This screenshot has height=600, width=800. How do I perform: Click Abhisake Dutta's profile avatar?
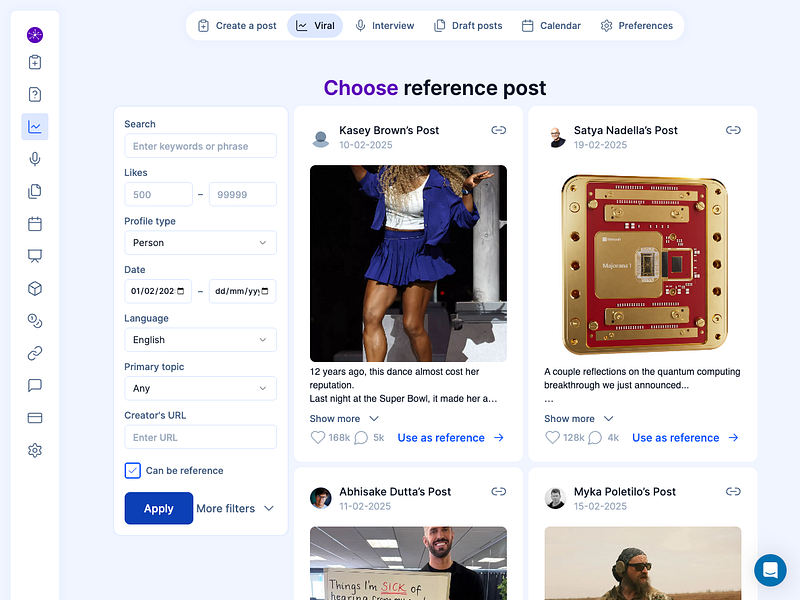pyautogui.click(x=321, y=498)
